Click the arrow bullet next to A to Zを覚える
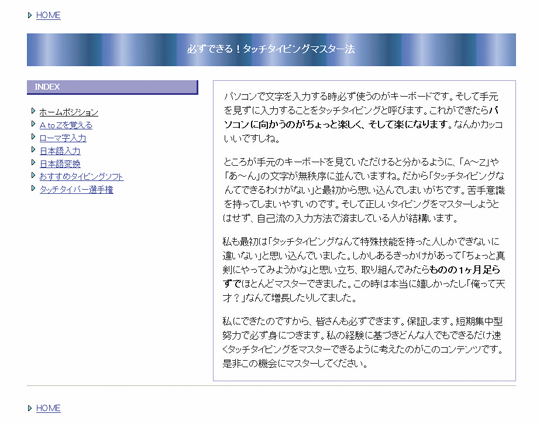The height and width of the screenshot is (424, 540). coord(33,124)
